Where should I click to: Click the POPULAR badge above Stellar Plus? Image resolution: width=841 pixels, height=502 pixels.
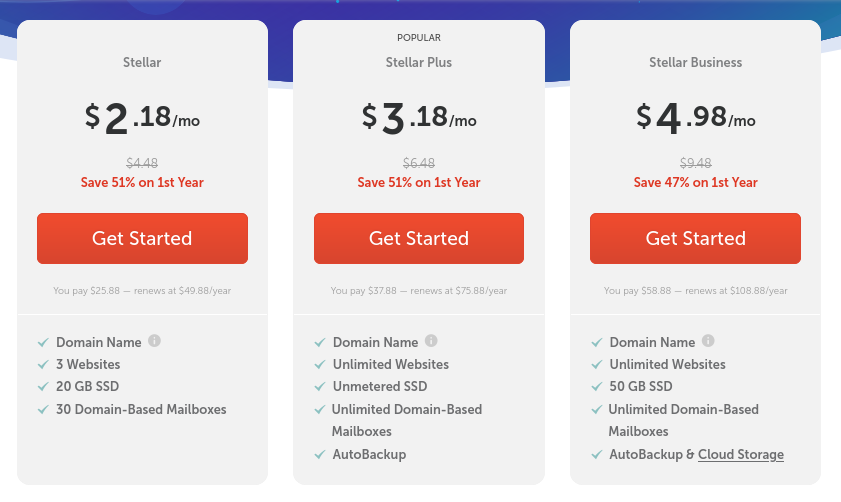[x=419, y=38]
